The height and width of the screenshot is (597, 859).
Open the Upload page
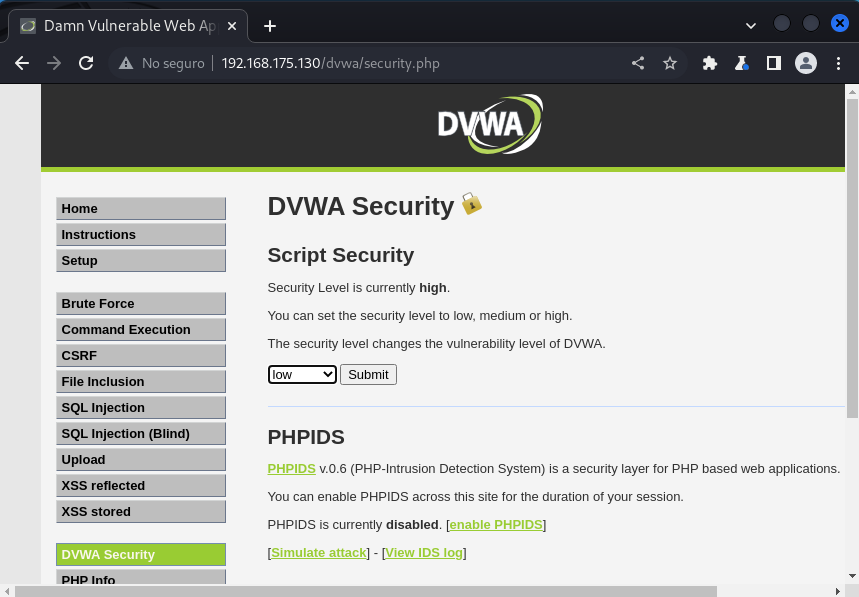[x=141, y=460]
